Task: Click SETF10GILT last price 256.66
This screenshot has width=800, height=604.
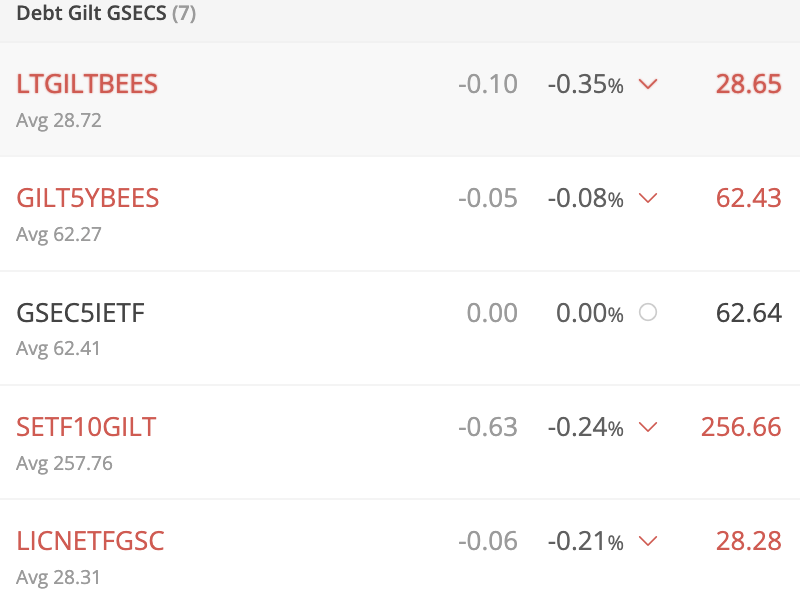Action: pyautogui.click(x=741, y=427)
